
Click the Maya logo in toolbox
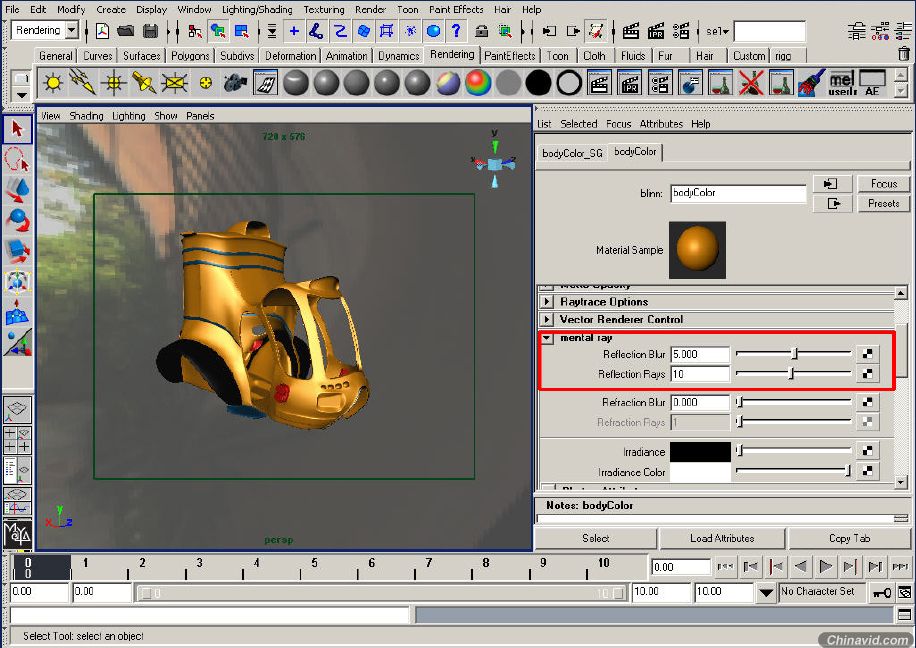pyautogui.click(x=17, y=533)
